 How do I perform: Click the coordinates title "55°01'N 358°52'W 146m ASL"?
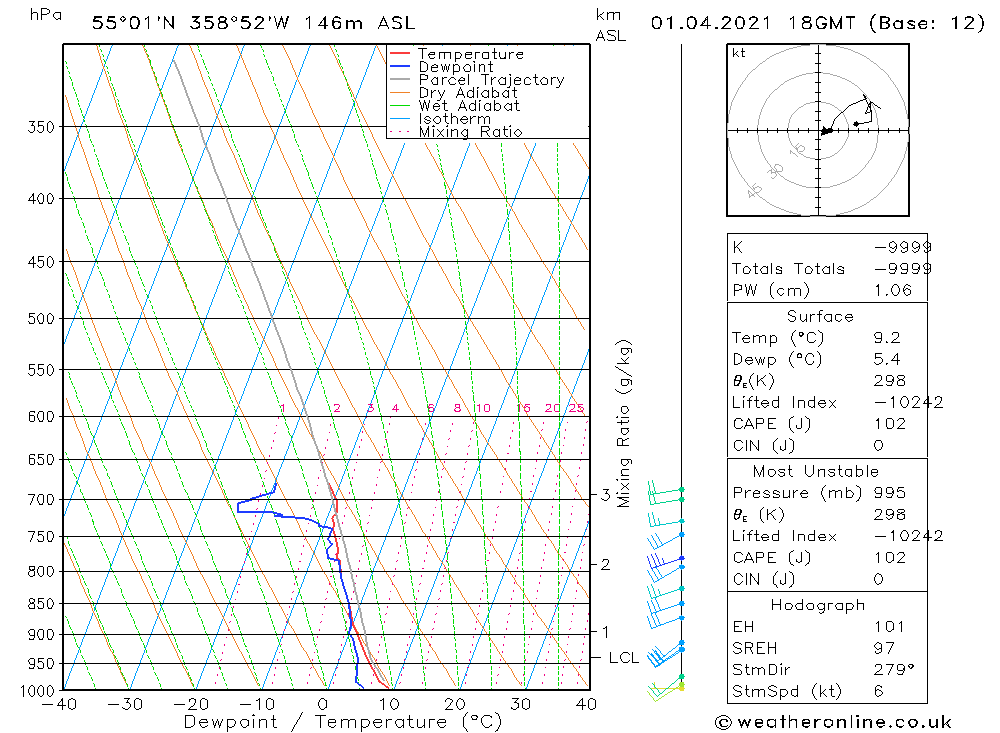pos(253,23)
